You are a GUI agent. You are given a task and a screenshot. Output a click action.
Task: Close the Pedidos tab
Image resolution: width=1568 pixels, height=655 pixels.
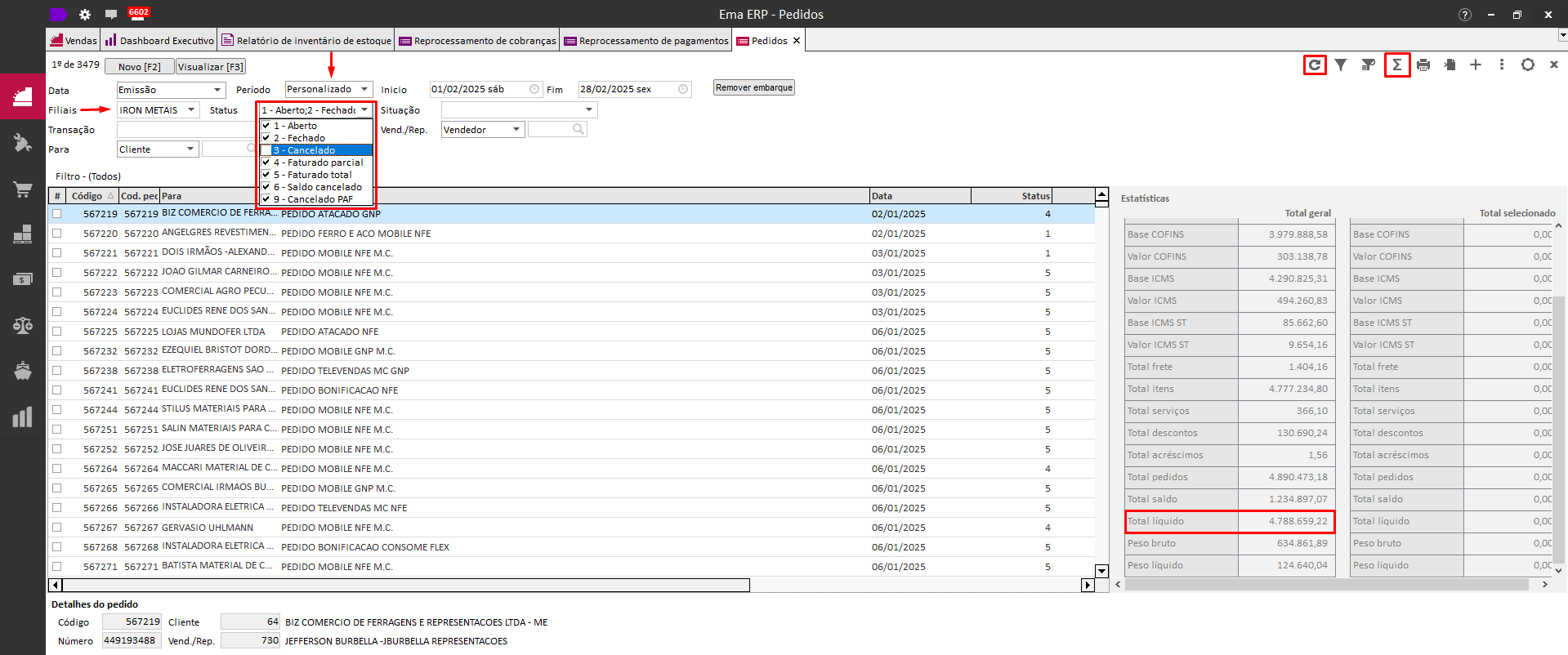(797, 40)
